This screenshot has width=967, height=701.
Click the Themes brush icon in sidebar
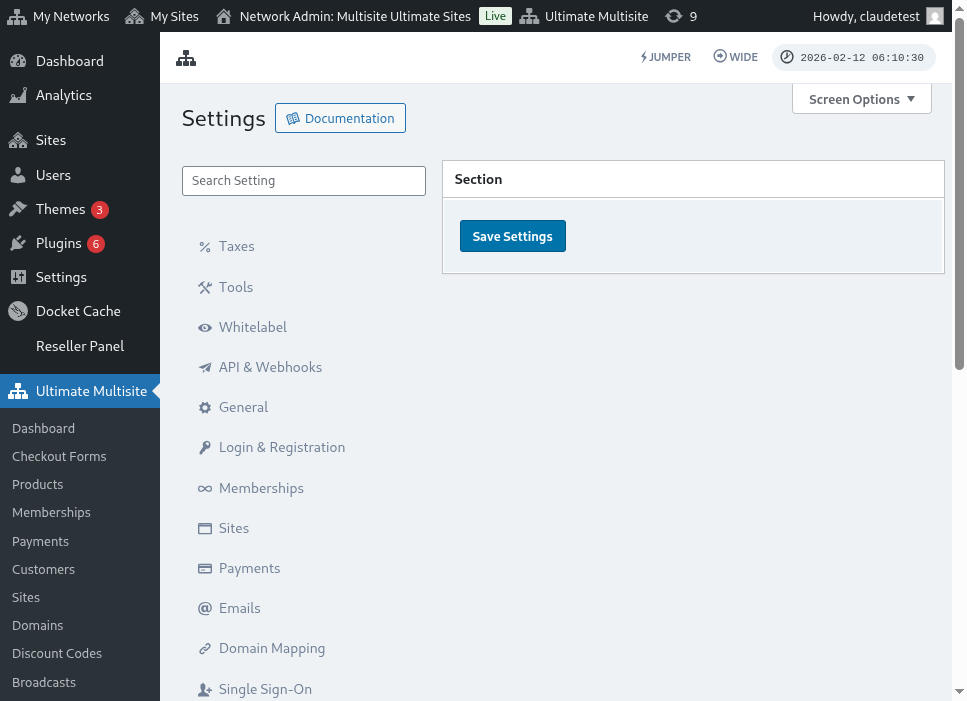tap(18, 209)
